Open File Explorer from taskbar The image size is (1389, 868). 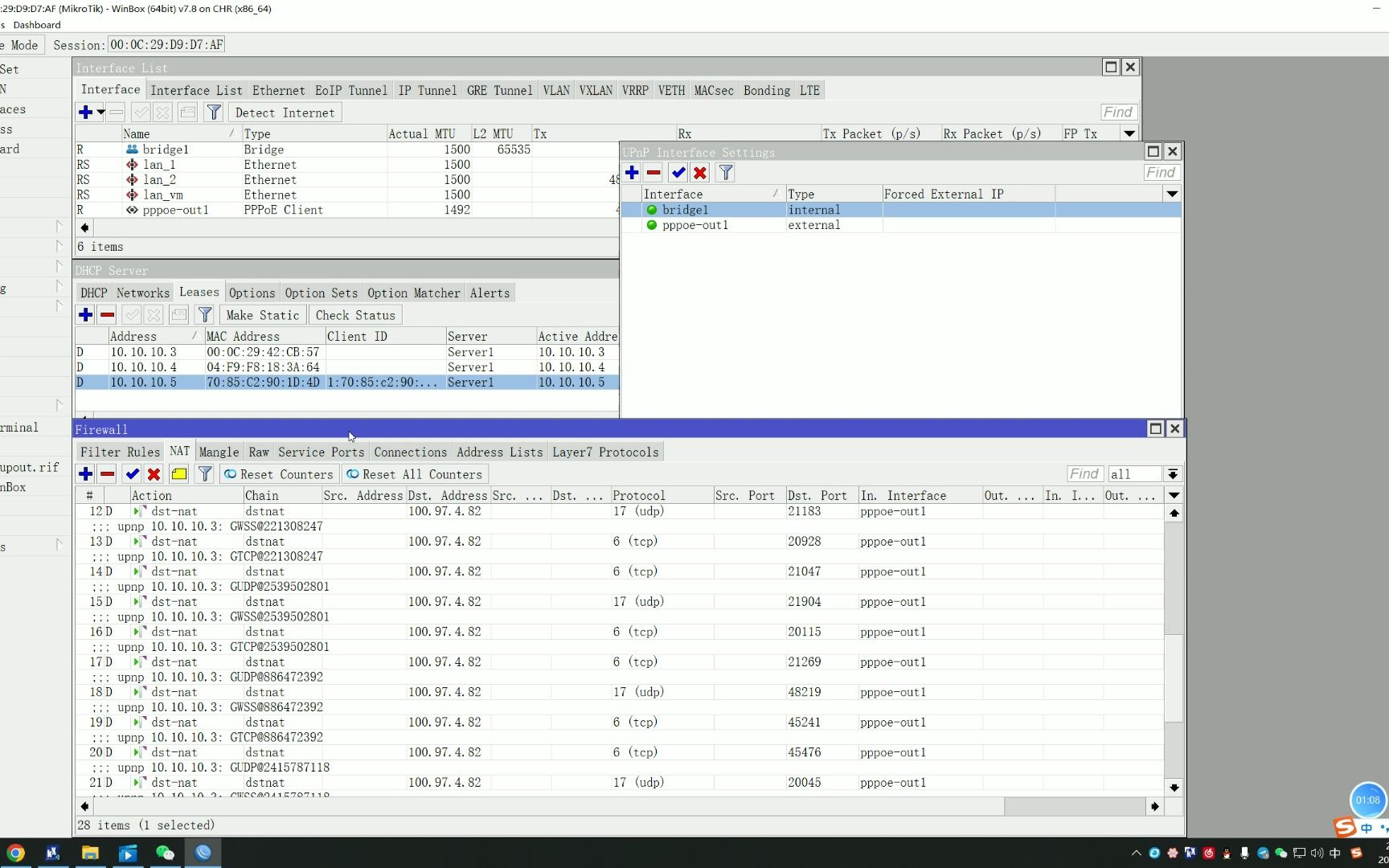pyautogui.click(x=90, y=853)
